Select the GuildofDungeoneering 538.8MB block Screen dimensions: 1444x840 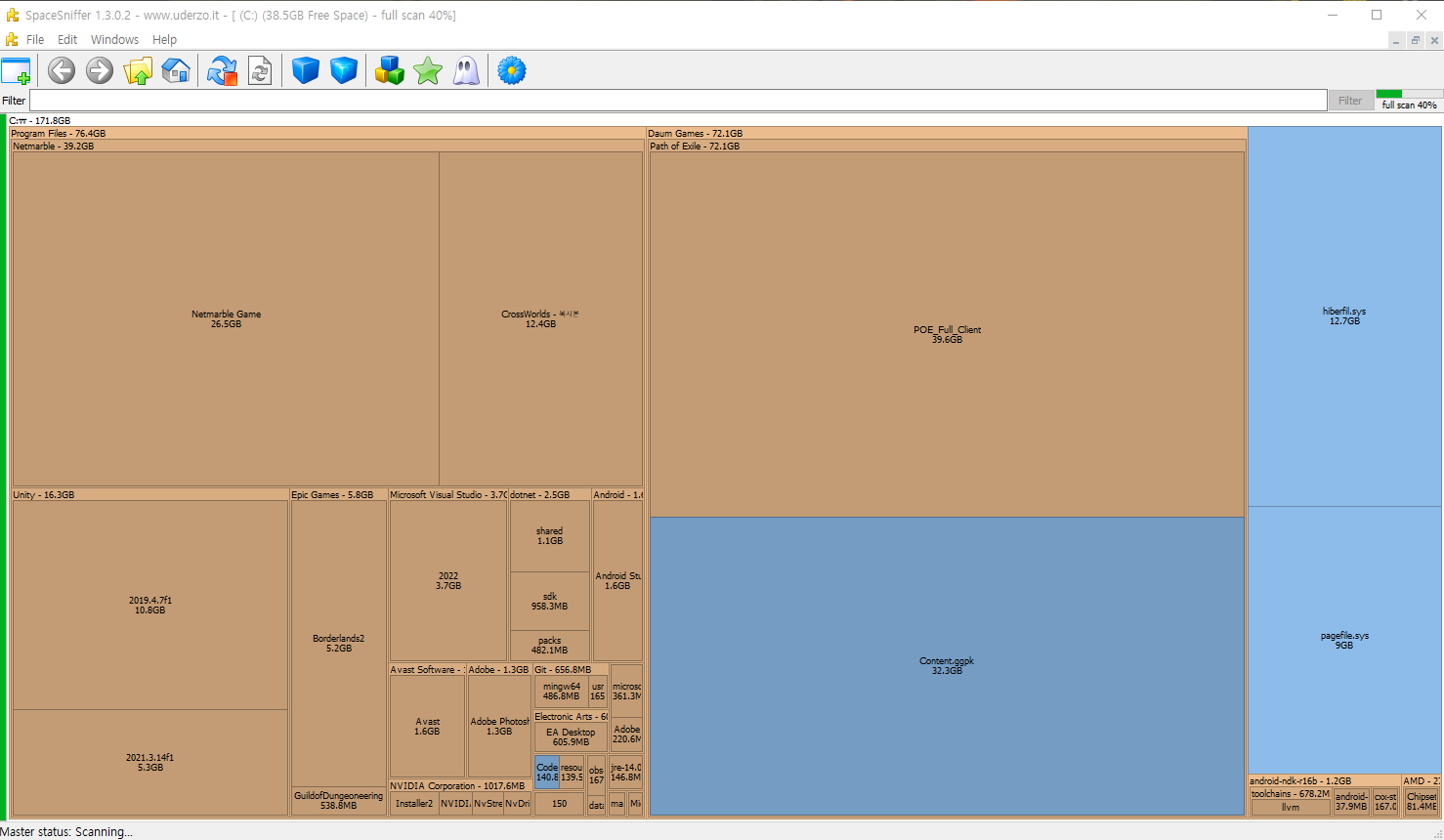coord(339,801)
